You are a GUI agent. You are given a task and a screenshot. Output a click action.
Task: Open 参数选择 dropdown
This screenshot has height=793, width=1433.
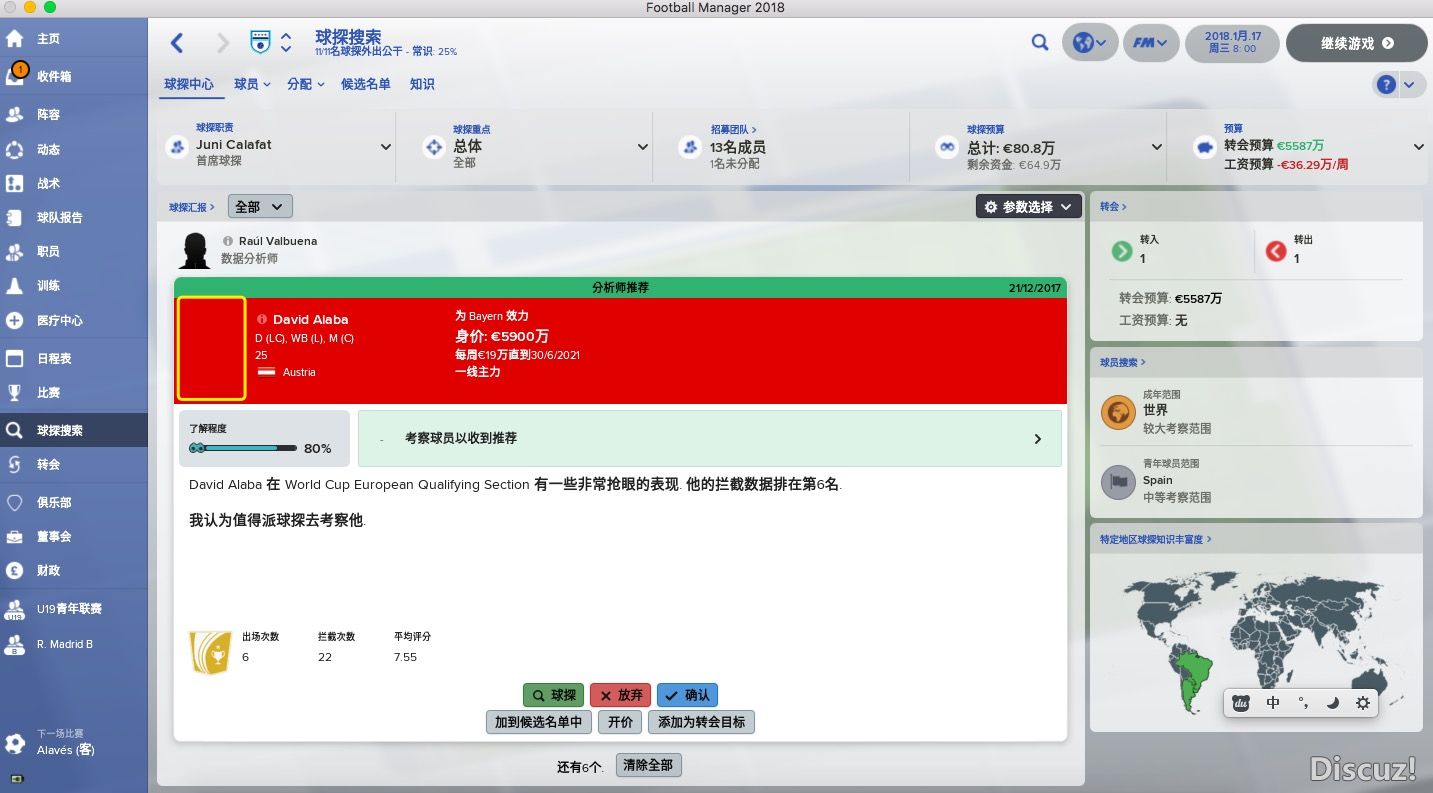point(1028,207)
